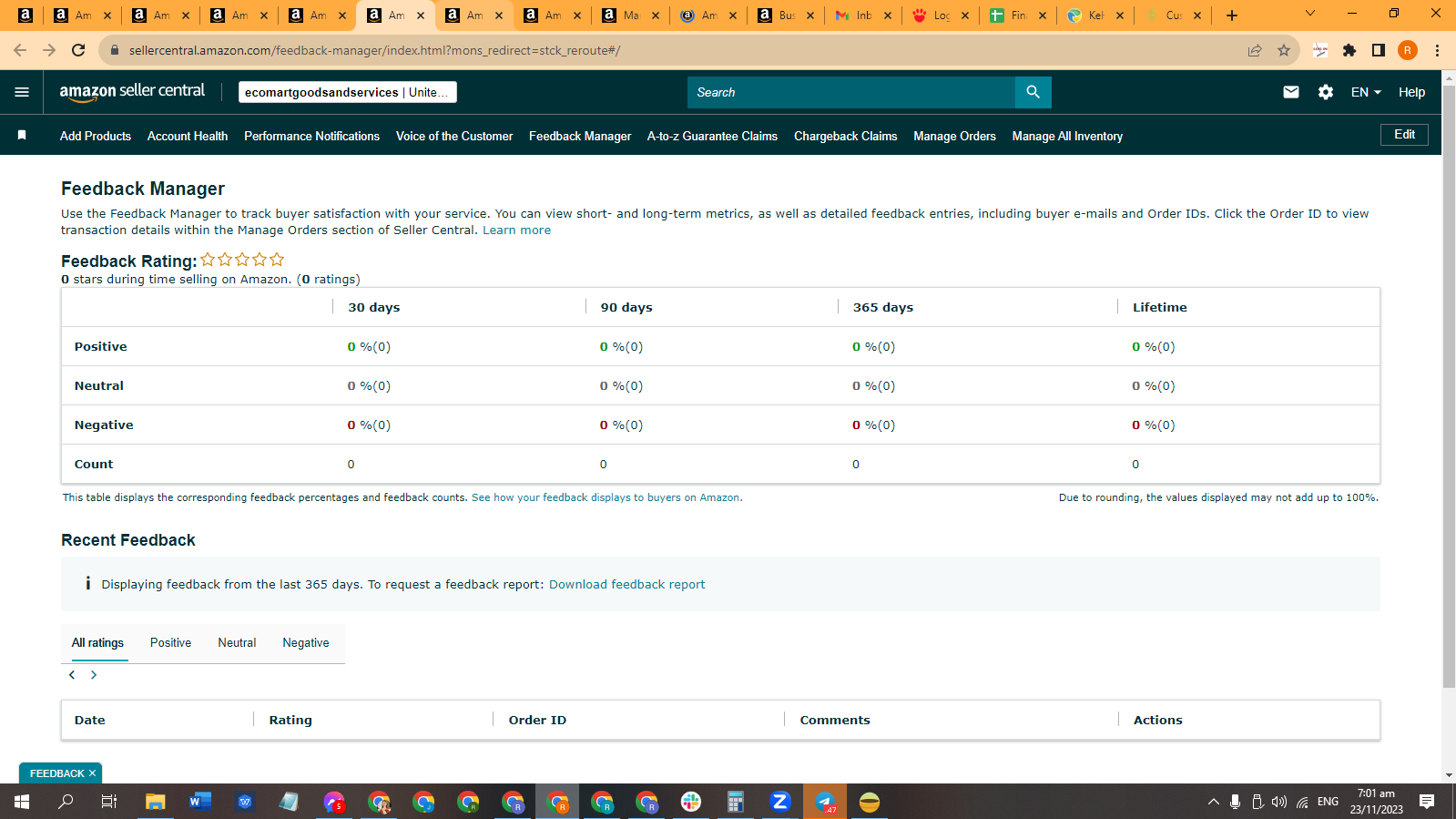The width and height of the screenshot is (1456, 819).
Task: Select the All ratings tab
Action: [x=97, y=642]
